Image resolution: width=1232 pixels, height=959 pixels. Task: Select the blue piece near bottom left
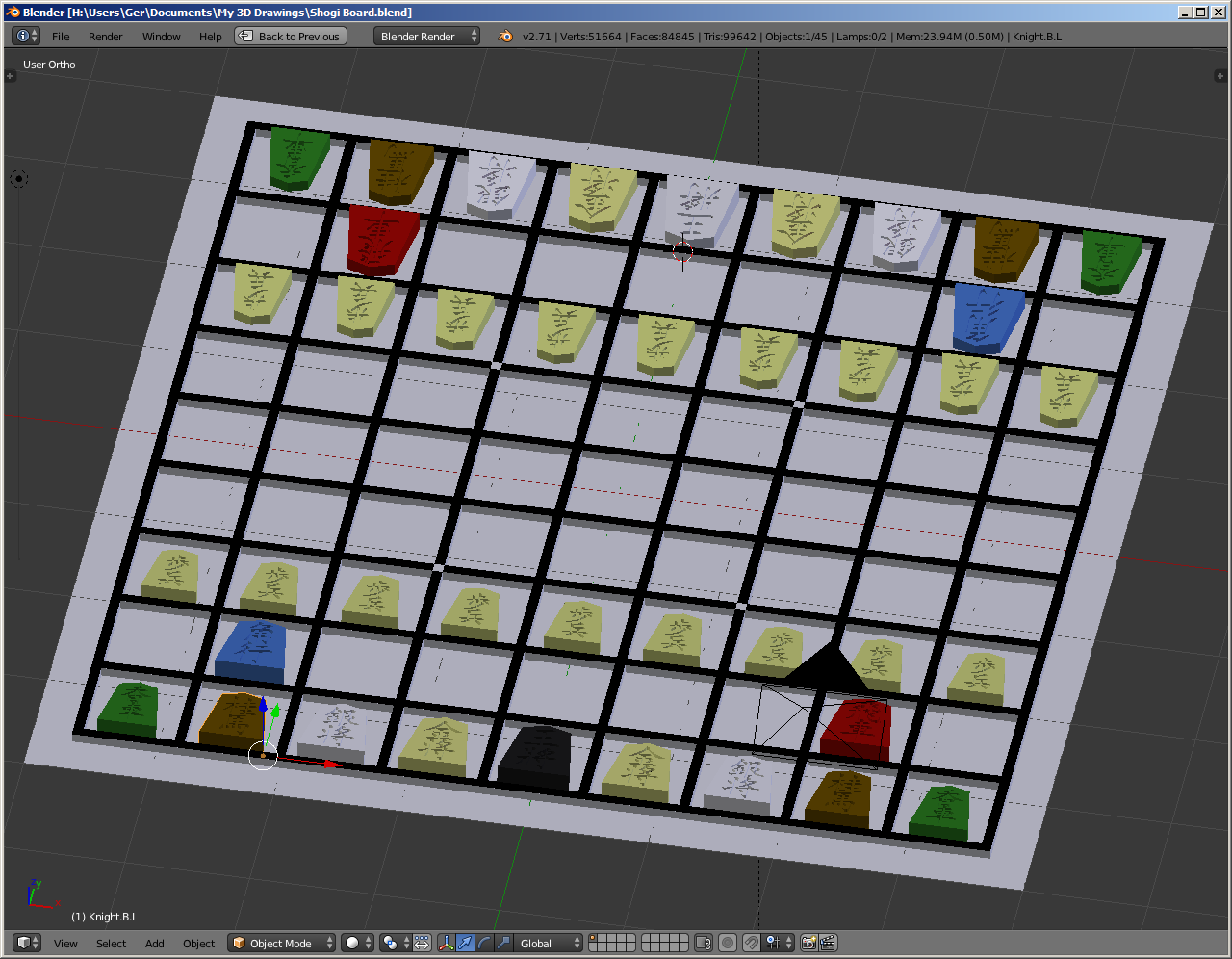tap(250, 650)
